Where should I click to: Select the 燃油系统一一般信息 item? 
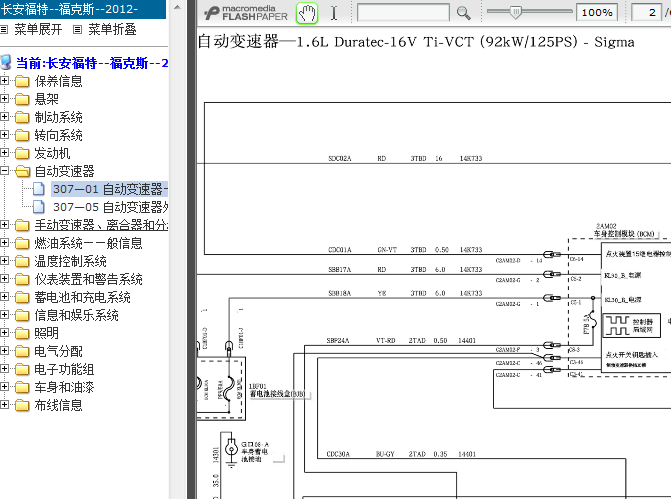(x=89, y=243)
